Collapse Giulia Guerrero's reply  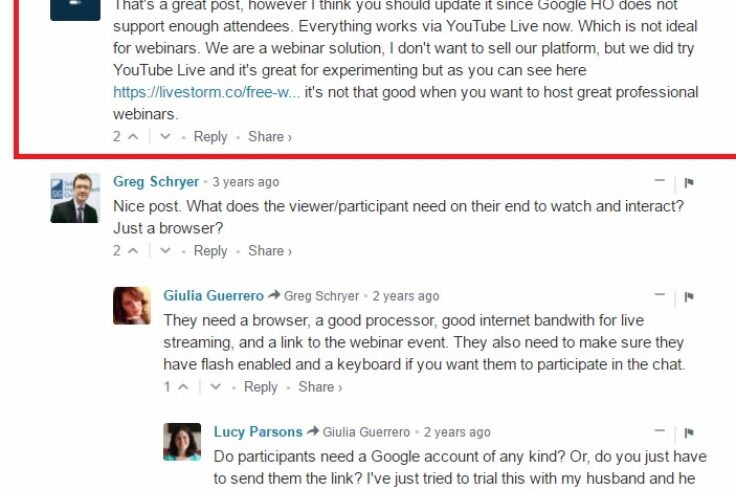point(659,296)
